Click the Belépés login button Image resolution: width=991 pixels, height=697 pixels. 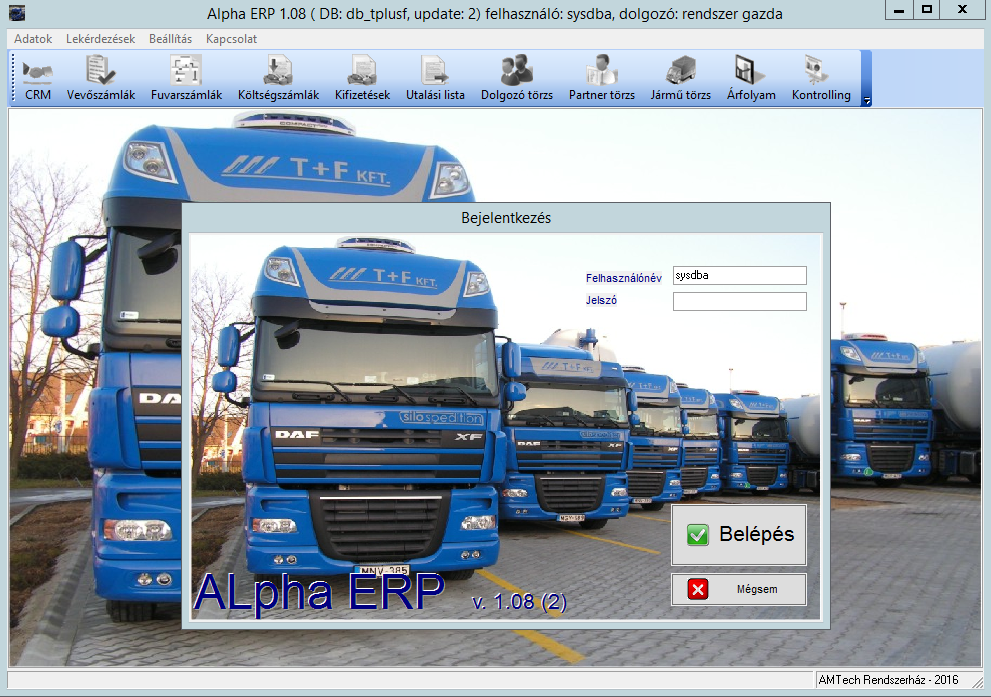click(x=739, y=535)
